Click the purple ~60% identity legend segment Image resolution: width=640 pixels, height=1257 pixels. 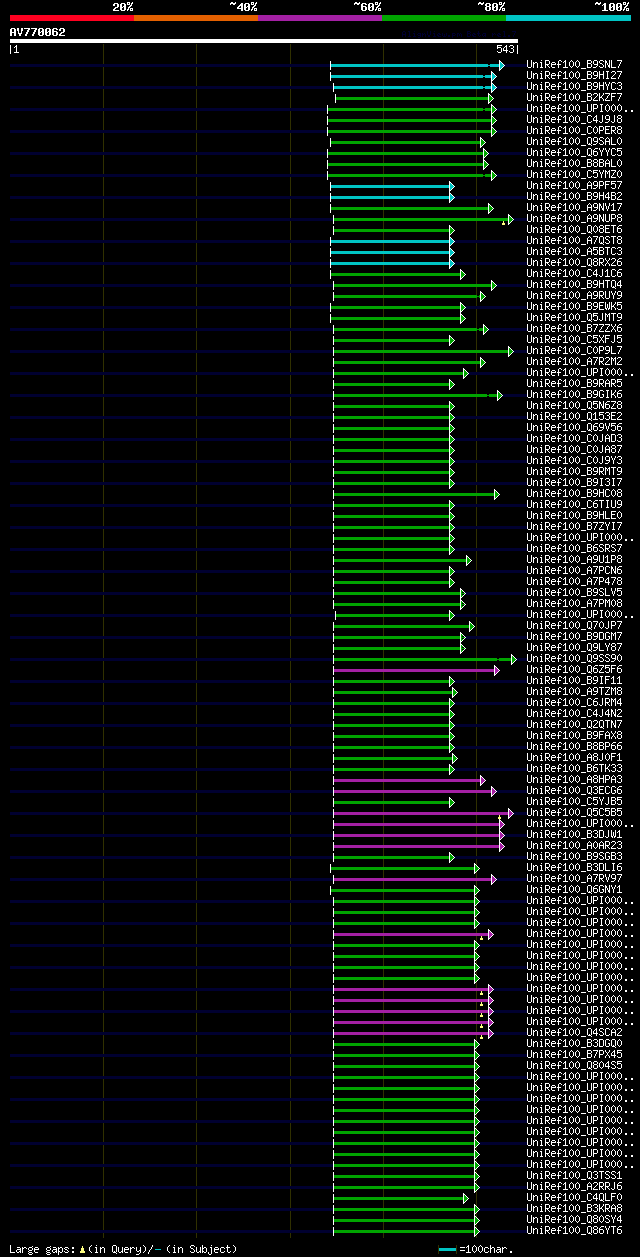(320, 17)
